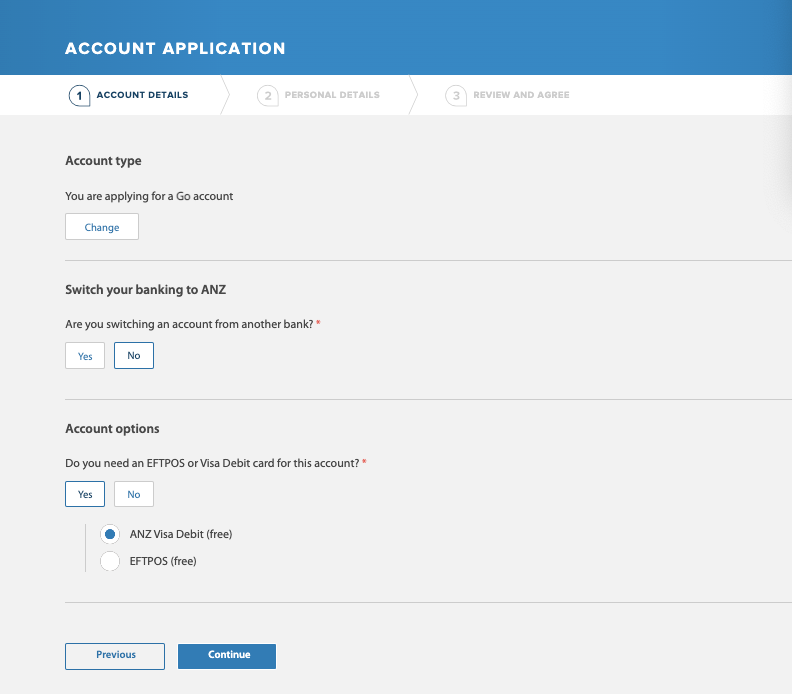Click the Previous button

tap(115, 656)
